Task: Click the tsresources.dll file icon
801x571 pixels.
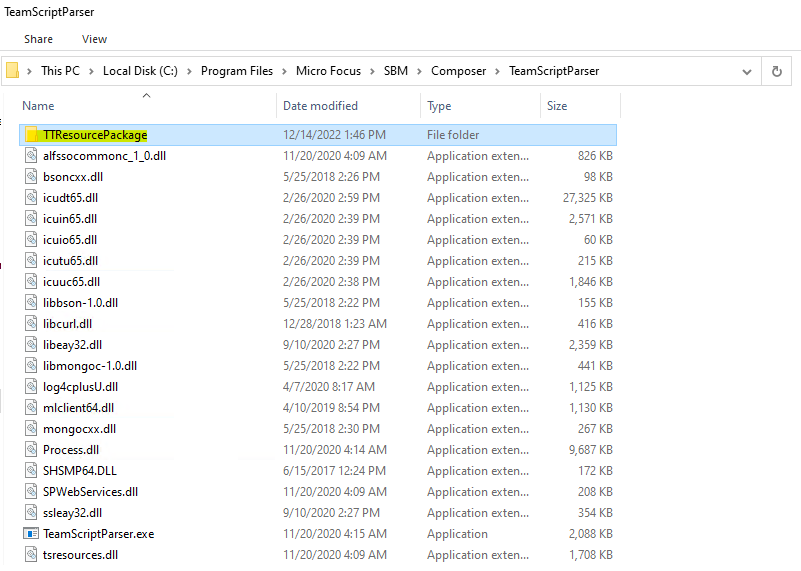Action: click(31, 555)
